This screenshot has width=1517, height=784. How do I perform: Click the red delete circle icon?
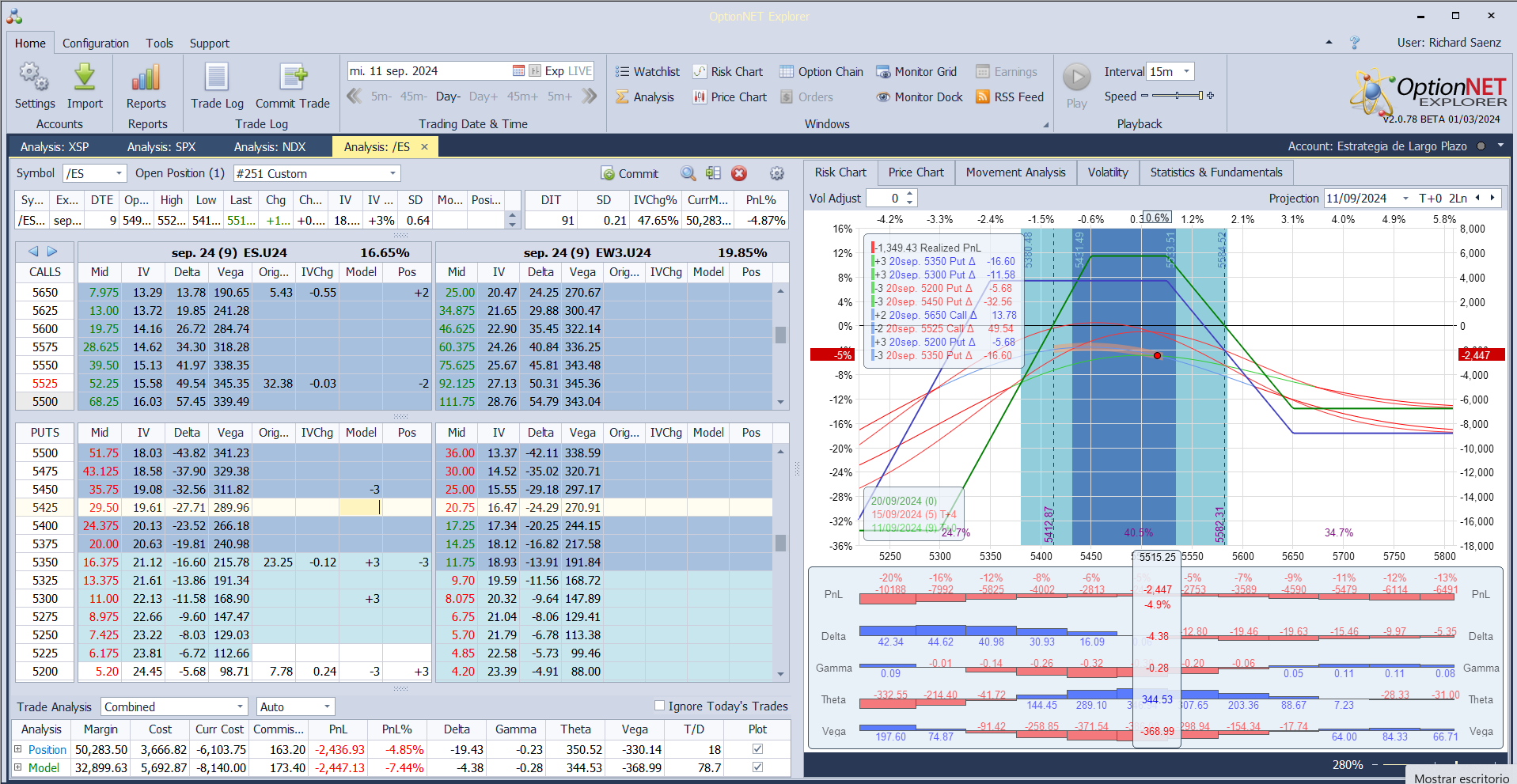pos(739,173)
